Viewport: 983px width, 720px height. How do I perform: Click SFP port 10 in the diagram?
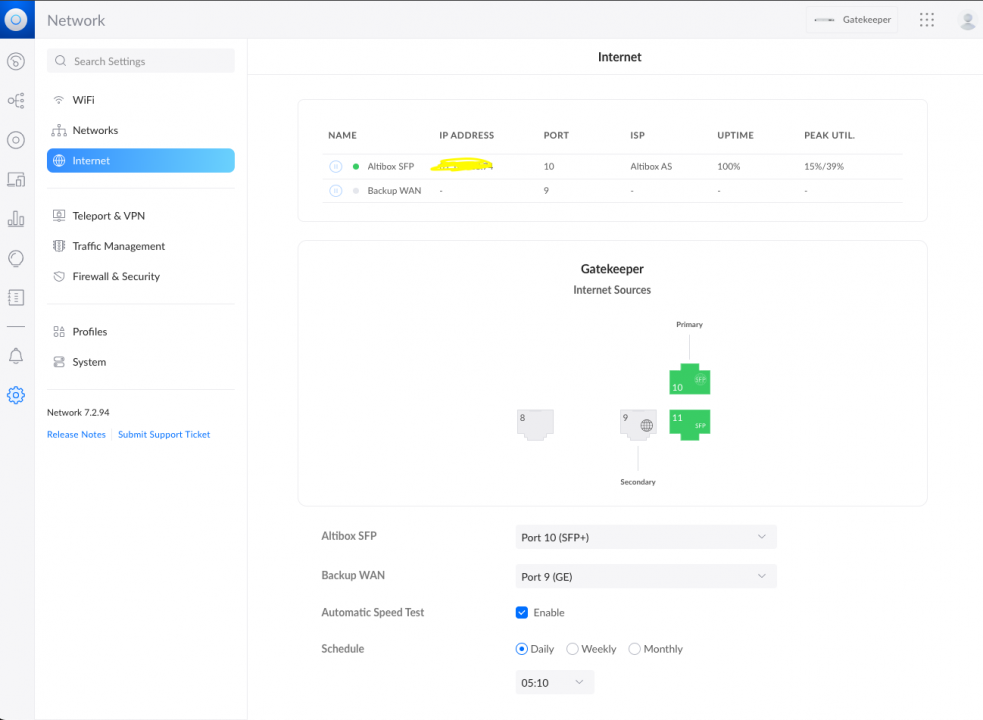[x=689, y=380]
